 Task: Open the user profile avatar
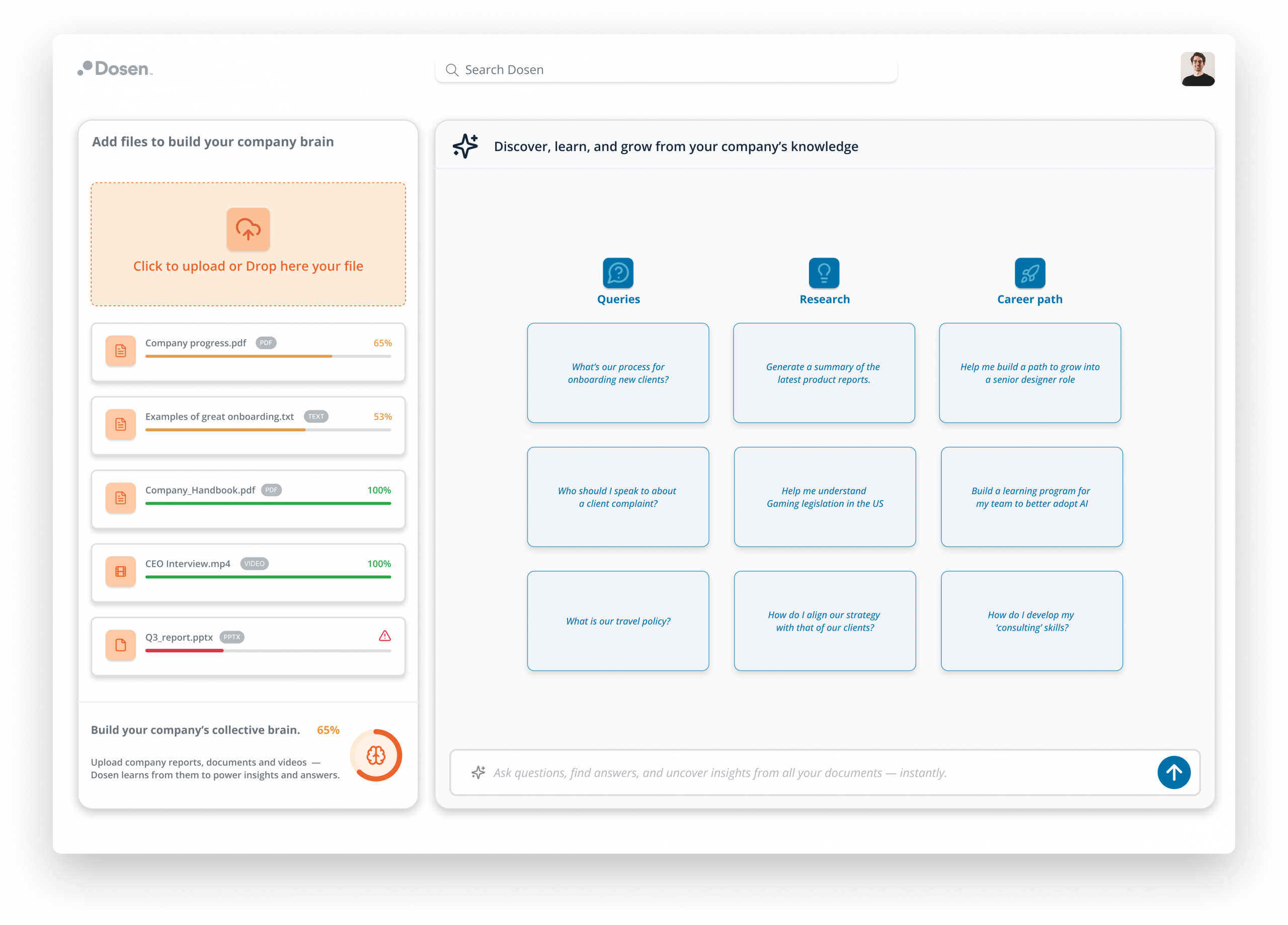coord(1197,69)
